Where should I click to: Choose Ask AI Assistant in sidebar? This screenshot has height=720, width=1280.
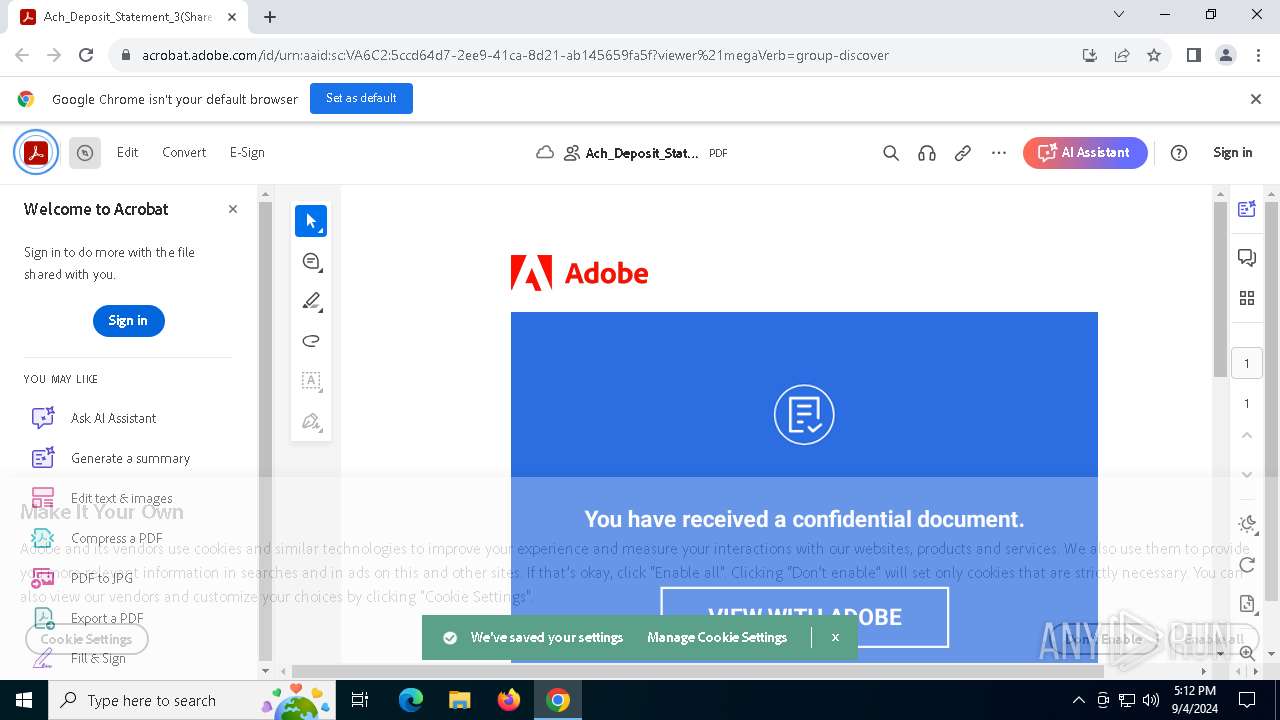pyautogui.click(x=113, y=418)
